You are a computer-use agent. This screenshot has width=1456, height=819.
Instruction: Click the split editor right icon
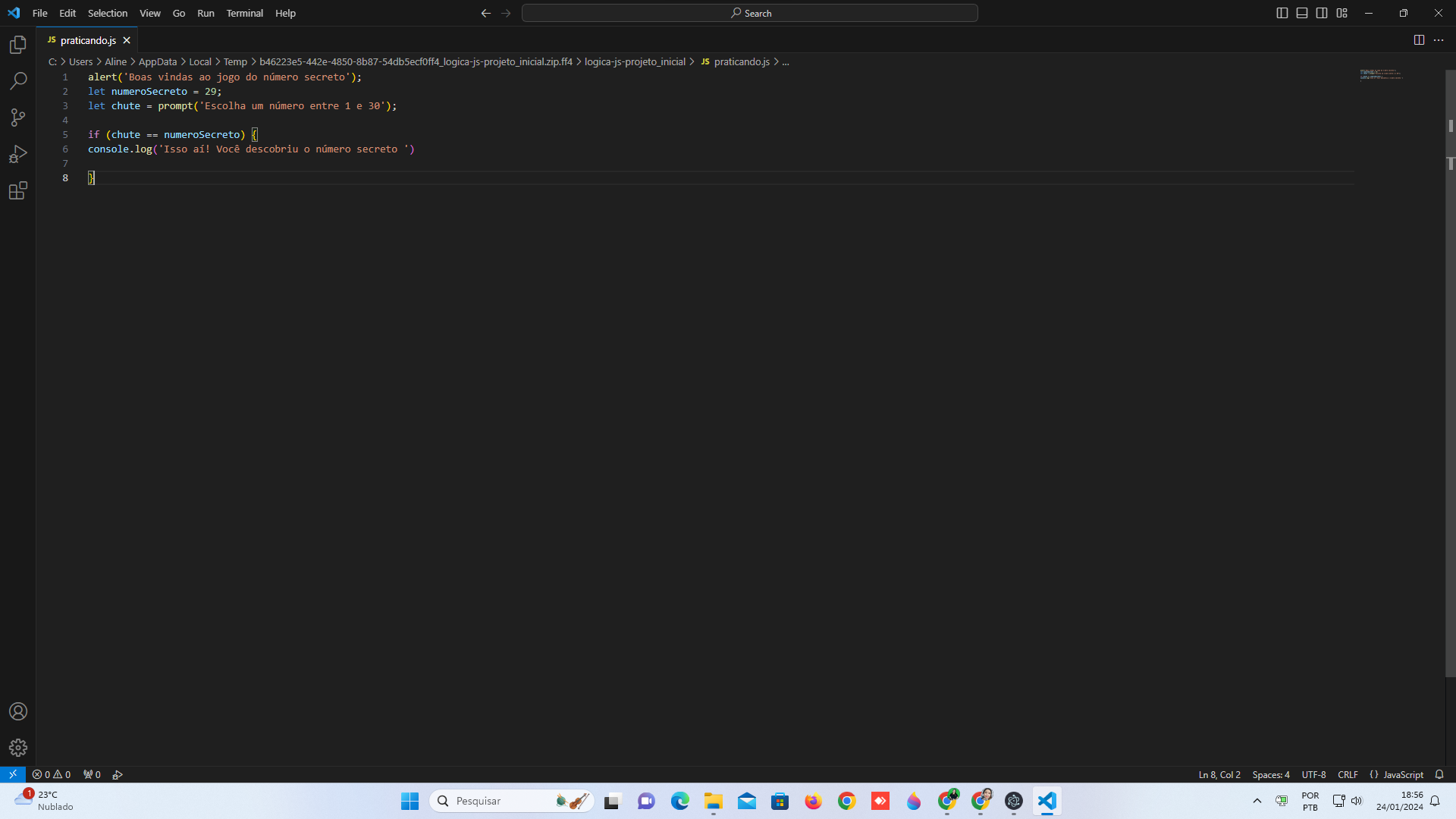click(1419, 40)
